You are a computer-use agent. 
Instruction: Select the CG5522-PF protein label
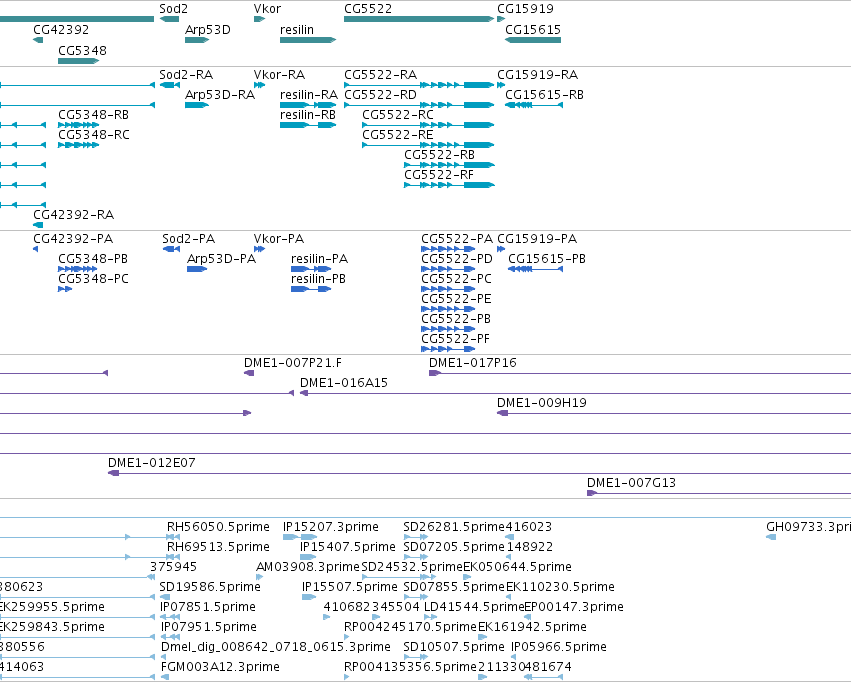tap(455, 339)
